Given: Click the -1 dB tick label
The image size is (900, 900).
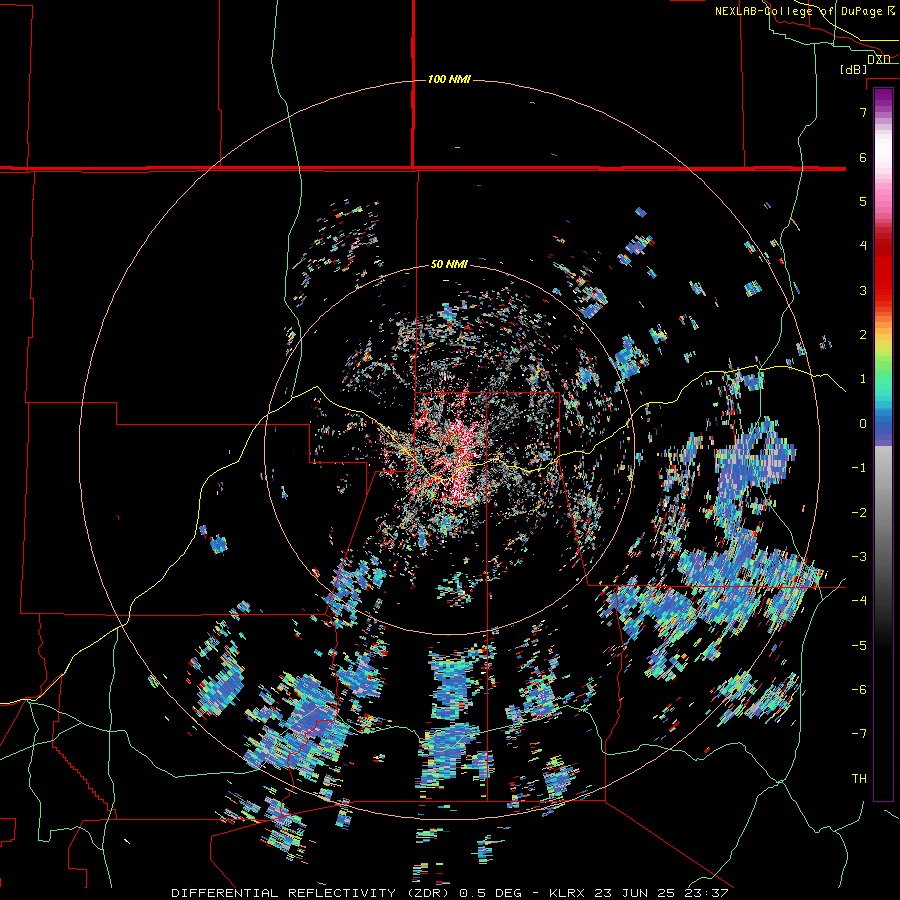Looking at the screenshot, I should 859,468.
